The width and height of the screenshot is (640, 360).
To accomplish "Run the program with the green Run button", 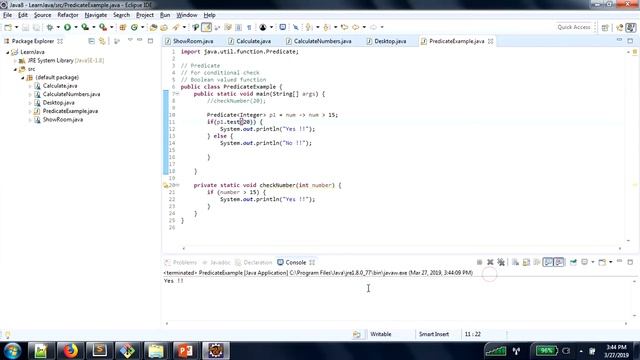I will tap(67, 27).
